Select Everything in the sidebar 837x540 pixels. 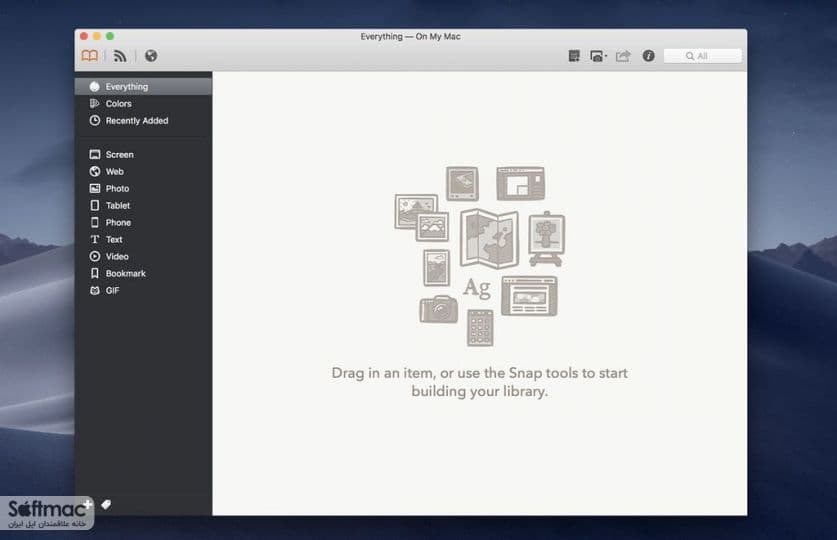(x=143, y=86)
